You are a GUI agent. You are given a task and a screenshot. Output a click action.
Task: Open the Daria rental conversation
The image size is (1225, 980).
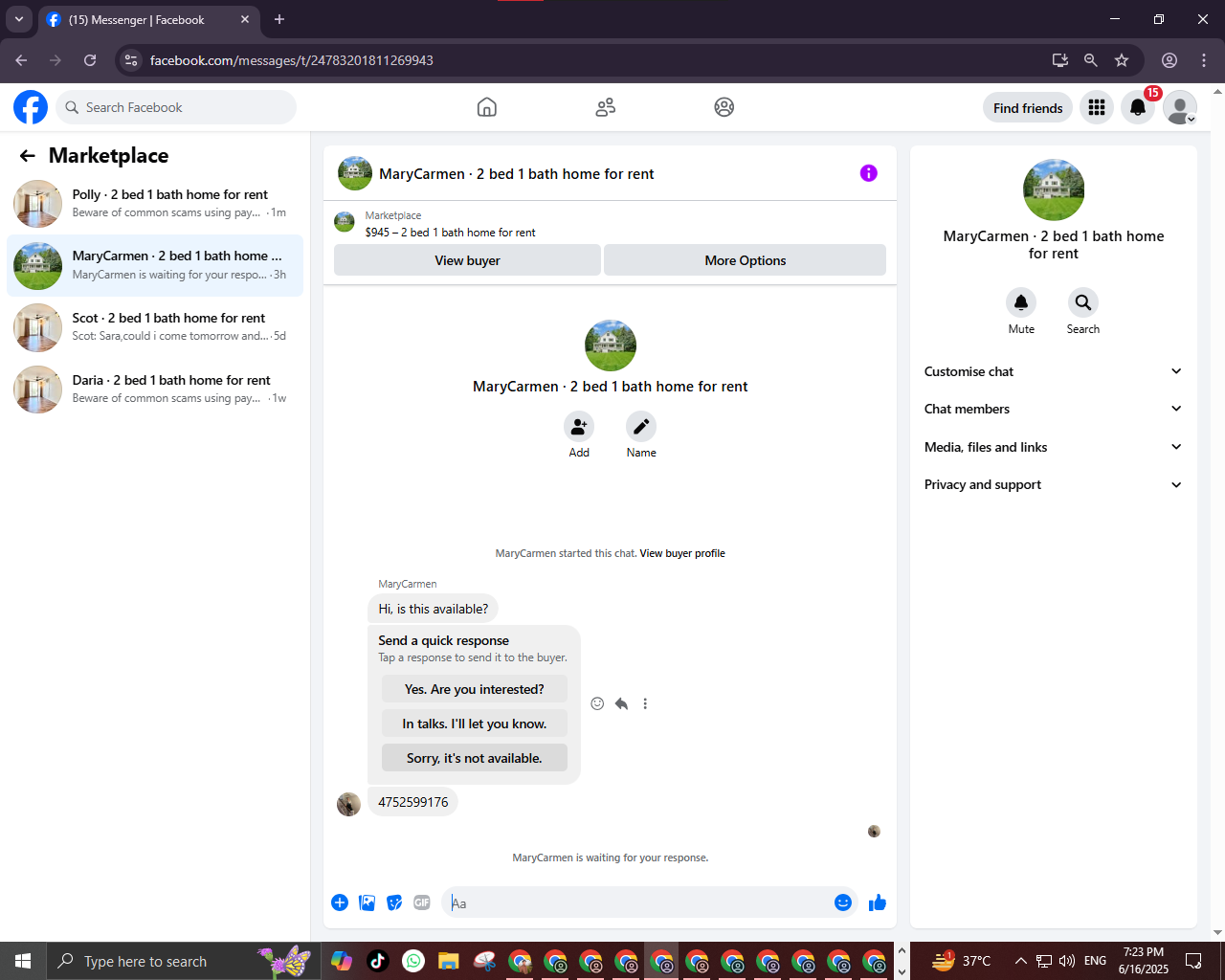(x=155, y=390)
